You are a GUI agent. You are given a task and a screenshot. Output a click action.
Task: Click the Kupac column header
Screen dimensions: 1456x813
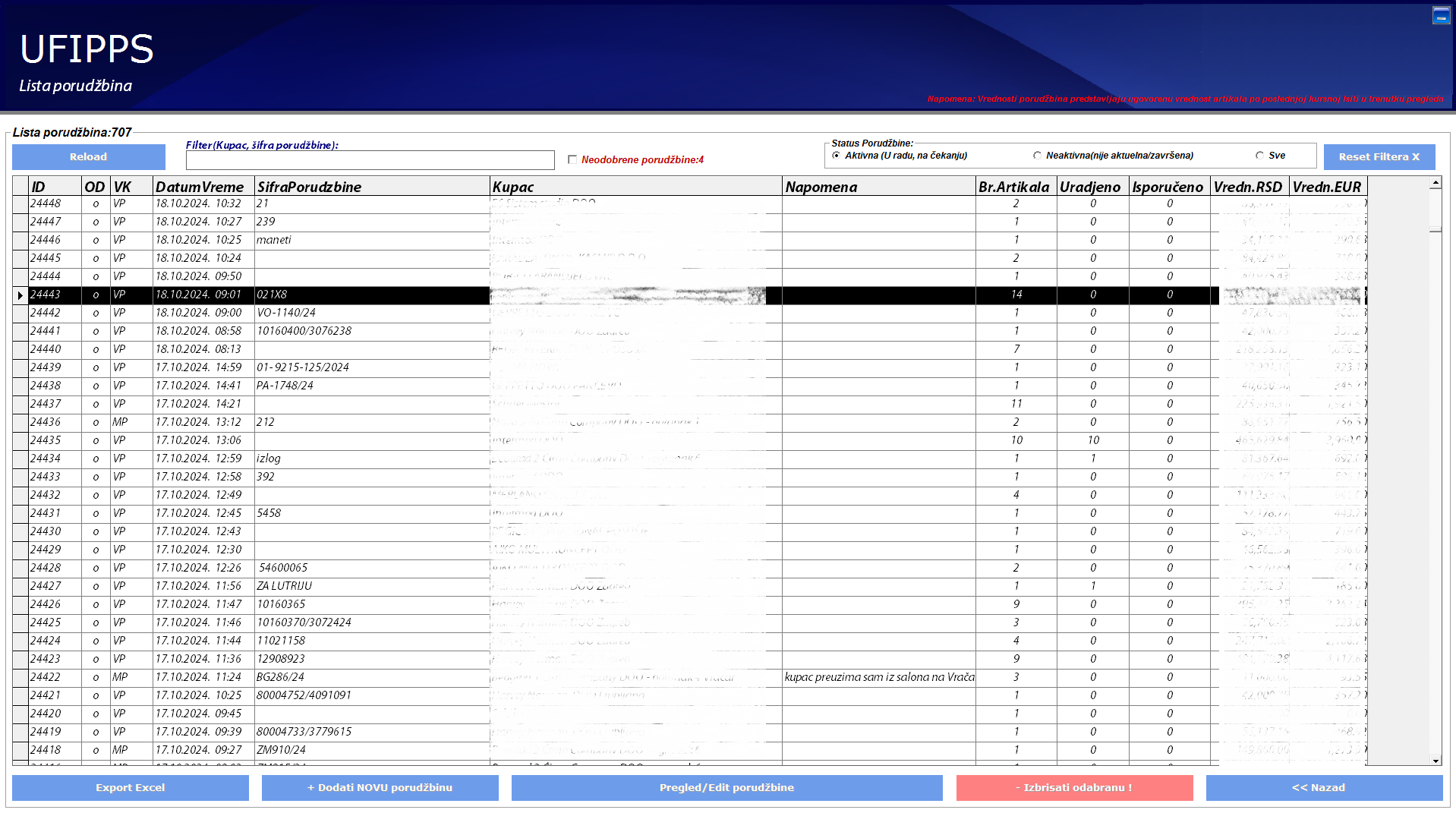(636, 187)
